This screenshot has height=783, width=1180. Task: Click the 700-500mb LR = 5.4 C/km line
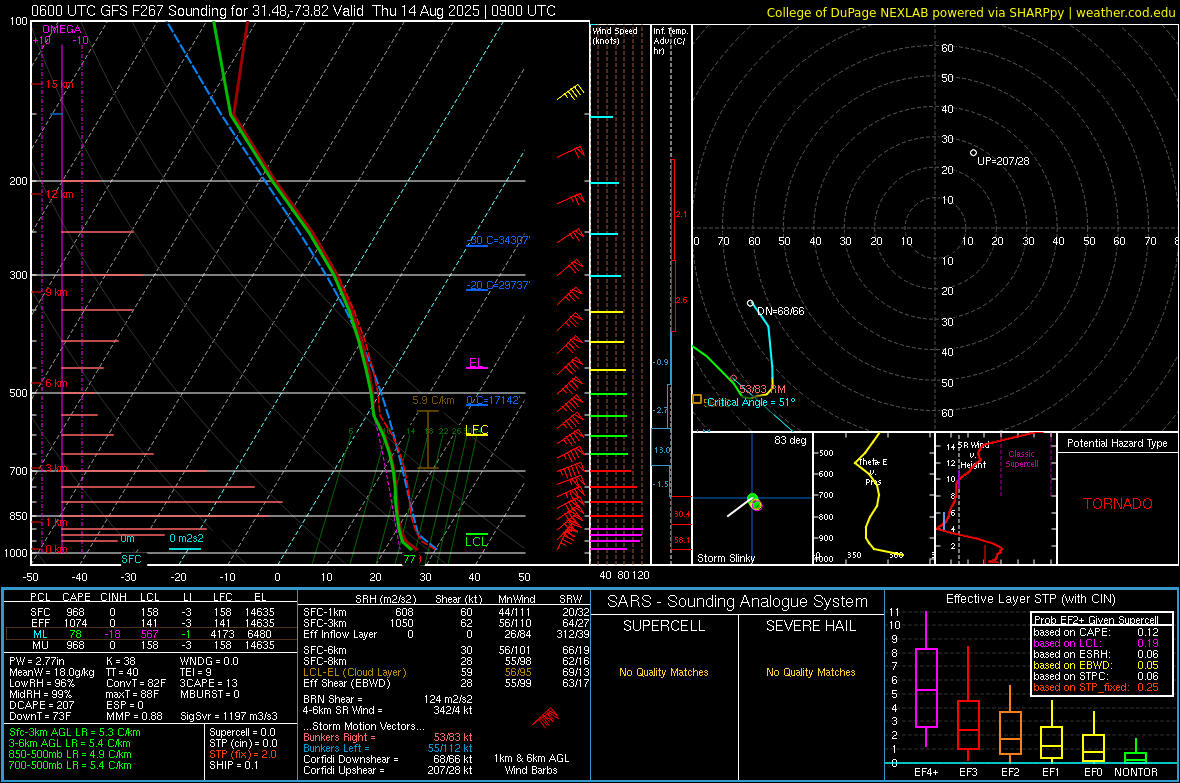[x=70, y=765]
